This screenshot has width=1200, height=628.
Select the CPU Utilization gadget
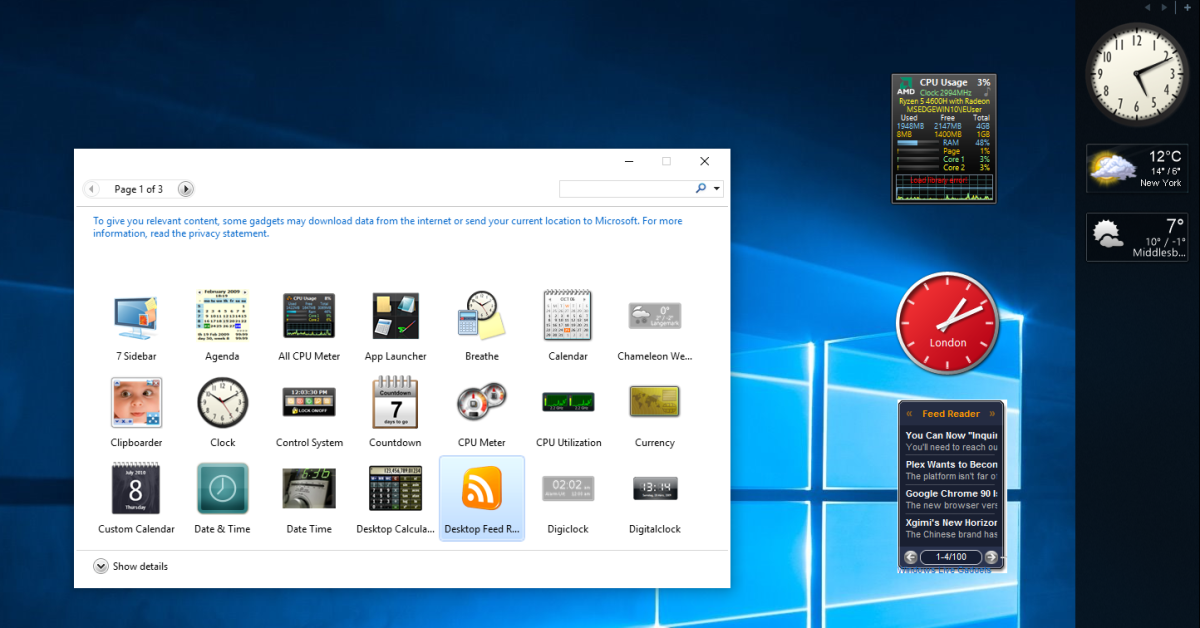coord(568,401)
